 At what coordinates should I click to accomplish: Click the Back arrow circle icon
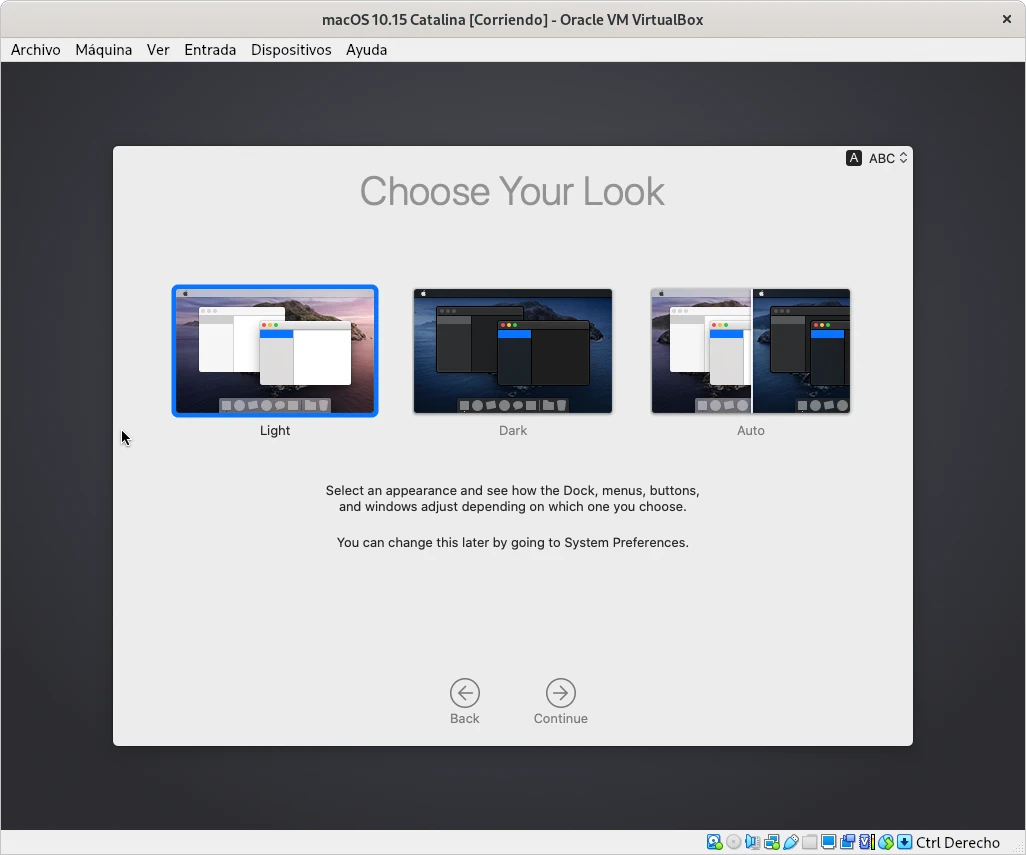[x=464, y=693]
